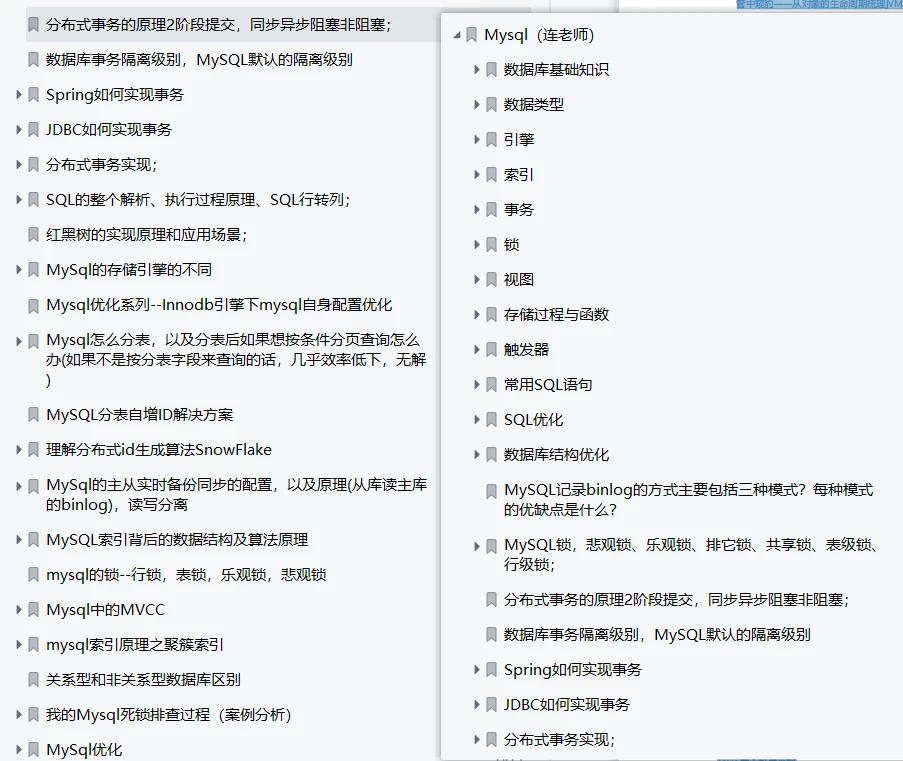Select MySQL分表自增ID解决方案 bookmark
903x761 pixels.
coord(140,415)
